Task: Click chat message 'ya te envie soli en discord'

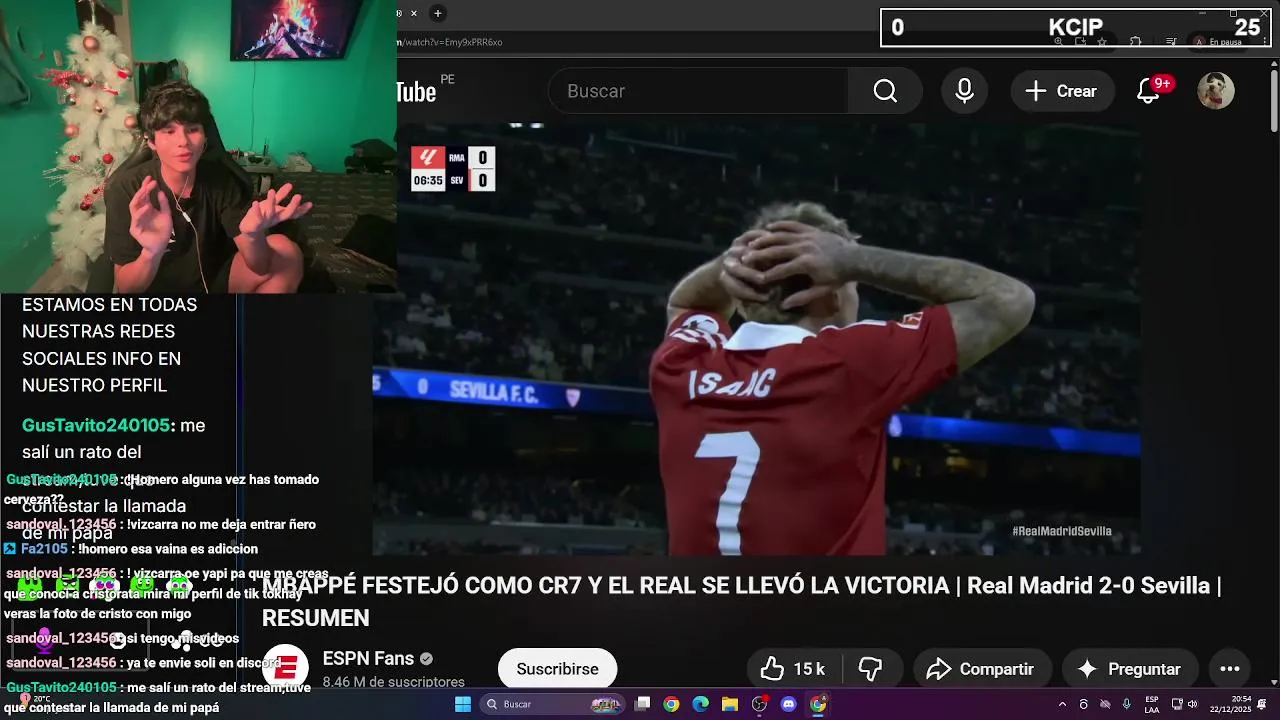Action: [x=203, y=663]
